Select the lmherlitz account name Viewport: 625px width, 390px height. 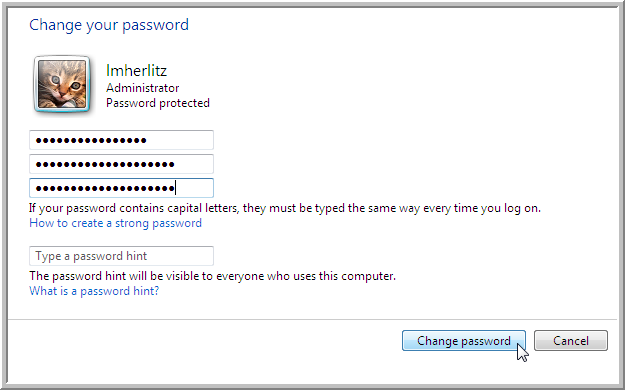tap(136, 71)
